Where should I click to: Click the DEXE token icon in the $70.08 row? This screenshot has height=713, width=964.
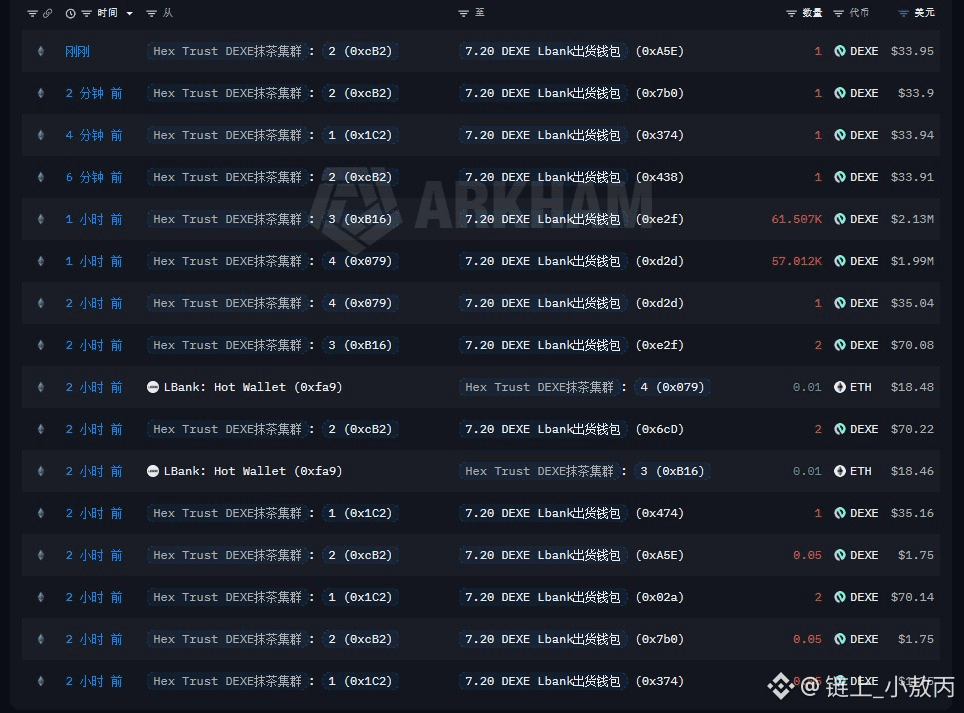click(840, 345)
